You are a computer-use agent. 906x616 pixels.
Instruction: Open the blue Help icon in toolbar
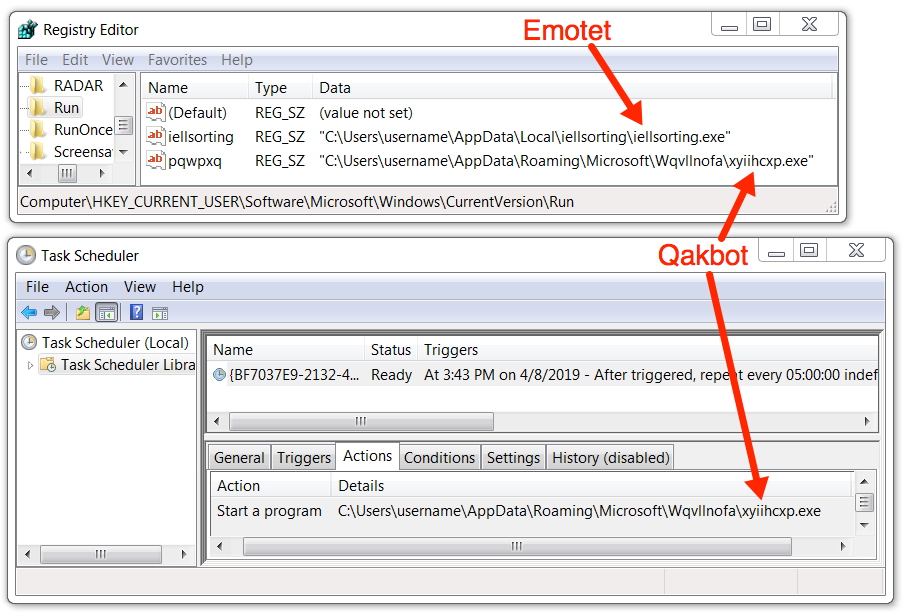coord(136,312)
